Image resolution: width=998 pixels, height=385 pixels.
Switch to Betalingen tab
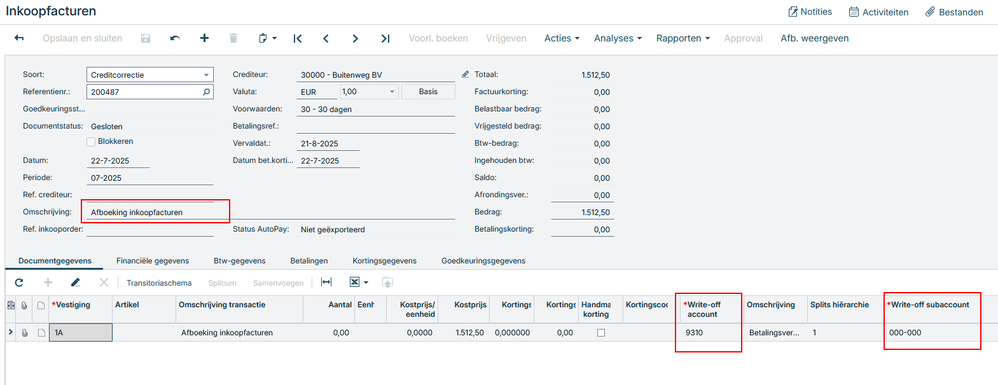309,261
